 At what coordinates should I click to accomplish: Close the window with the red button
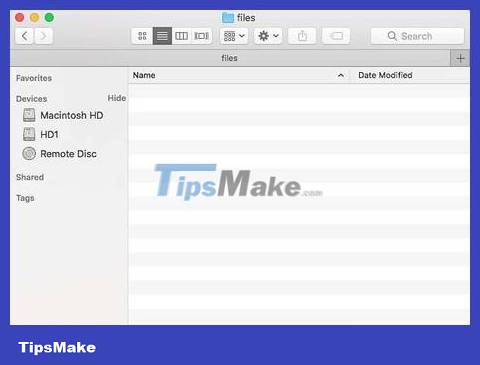[20, 17]
